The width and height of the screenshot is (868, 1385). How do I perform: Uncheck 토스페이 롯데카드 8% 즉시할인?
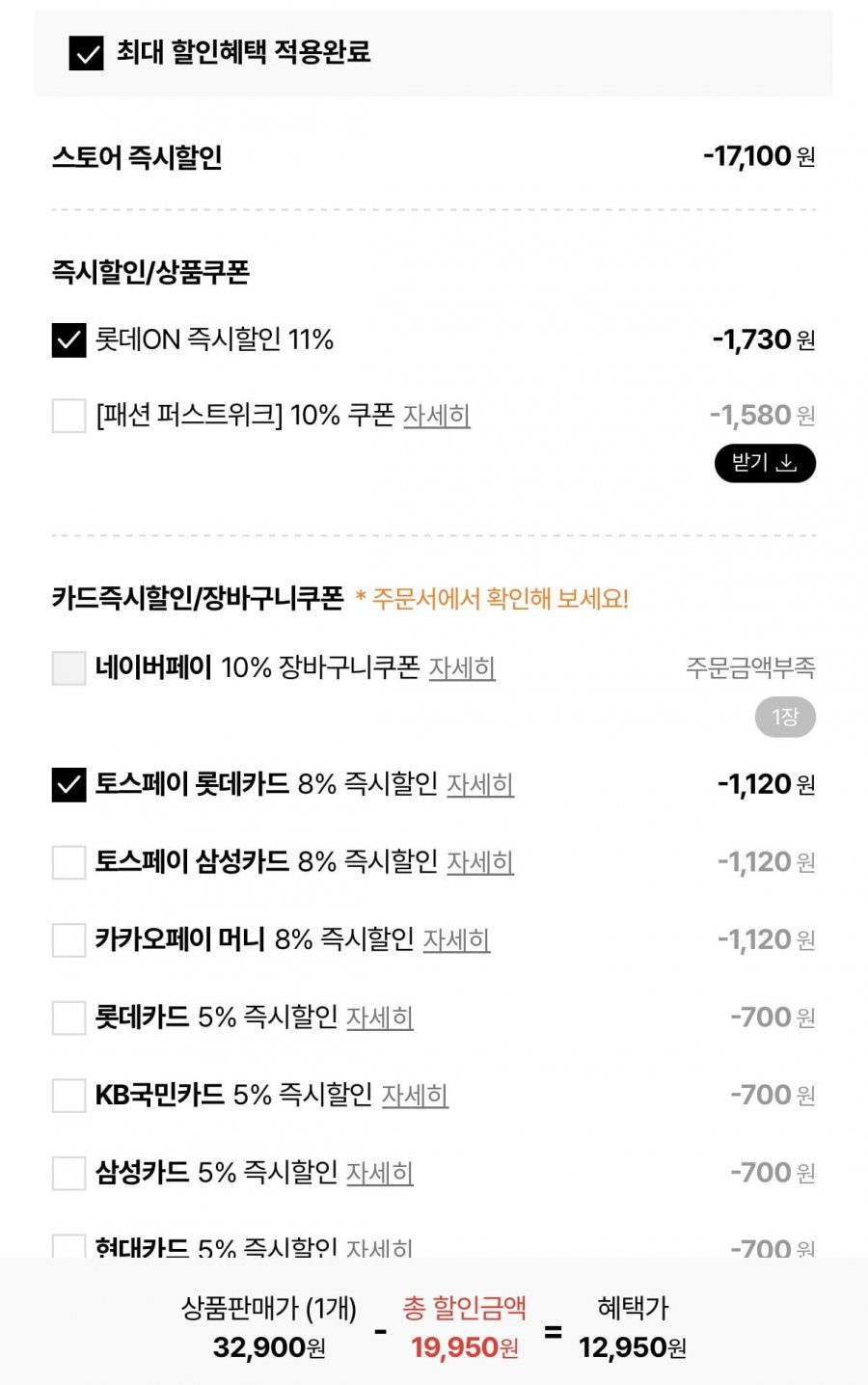point(68,785)
